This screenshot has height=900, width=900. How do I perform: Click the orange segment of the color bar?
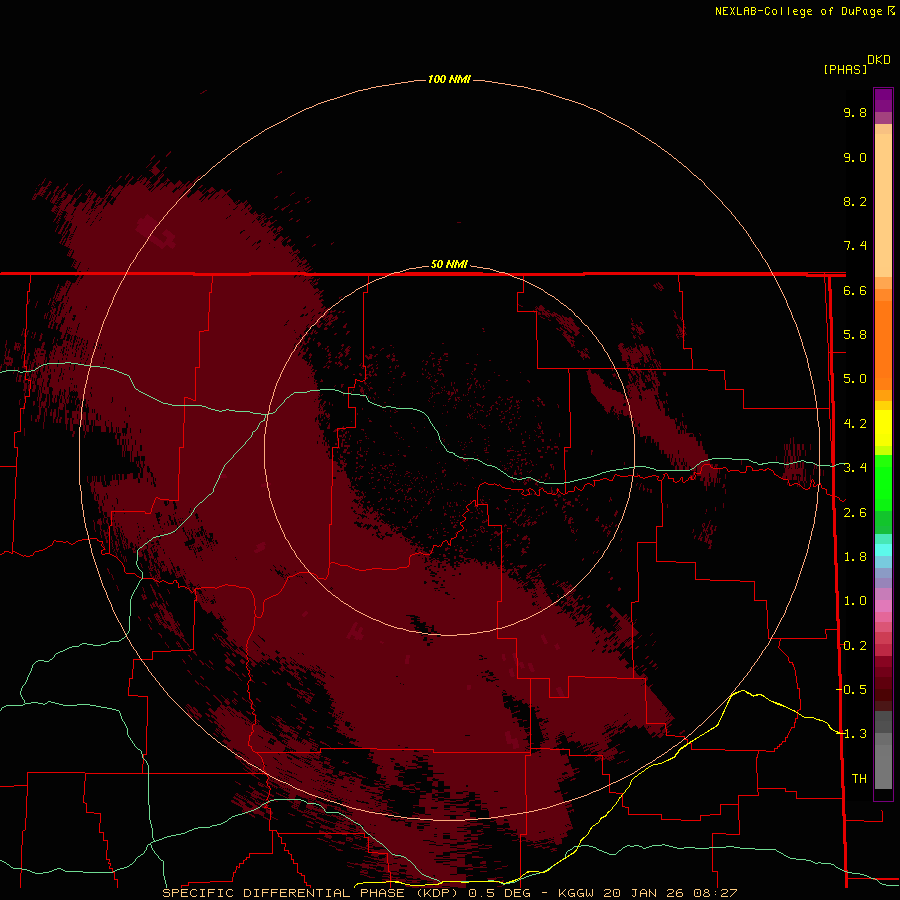click(x=883, y=344)
